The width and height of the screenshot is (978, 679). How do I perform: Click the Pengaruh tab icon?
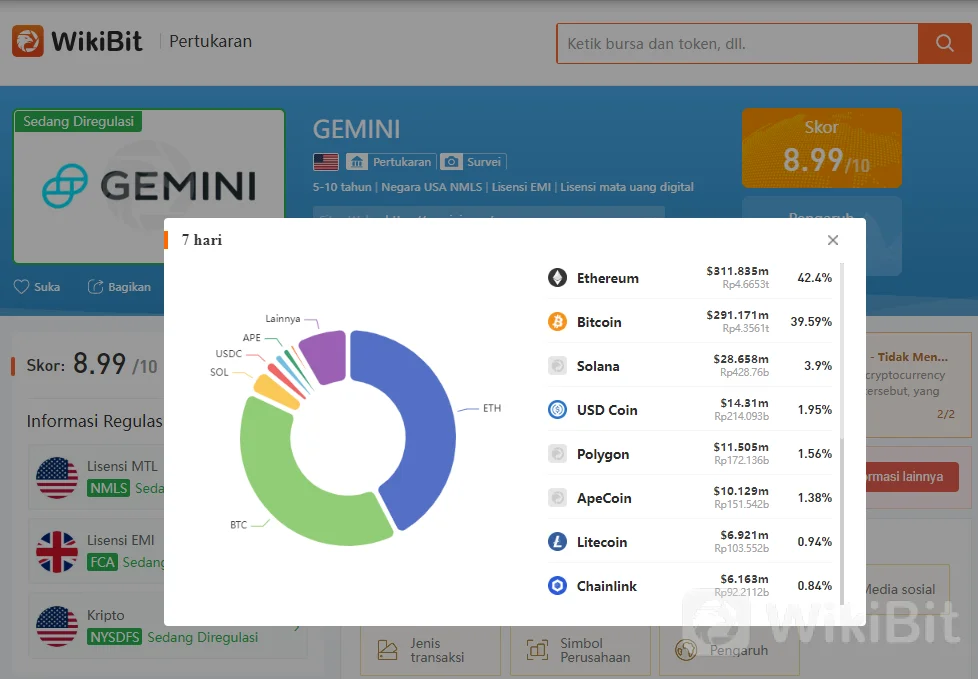[685, 650]
